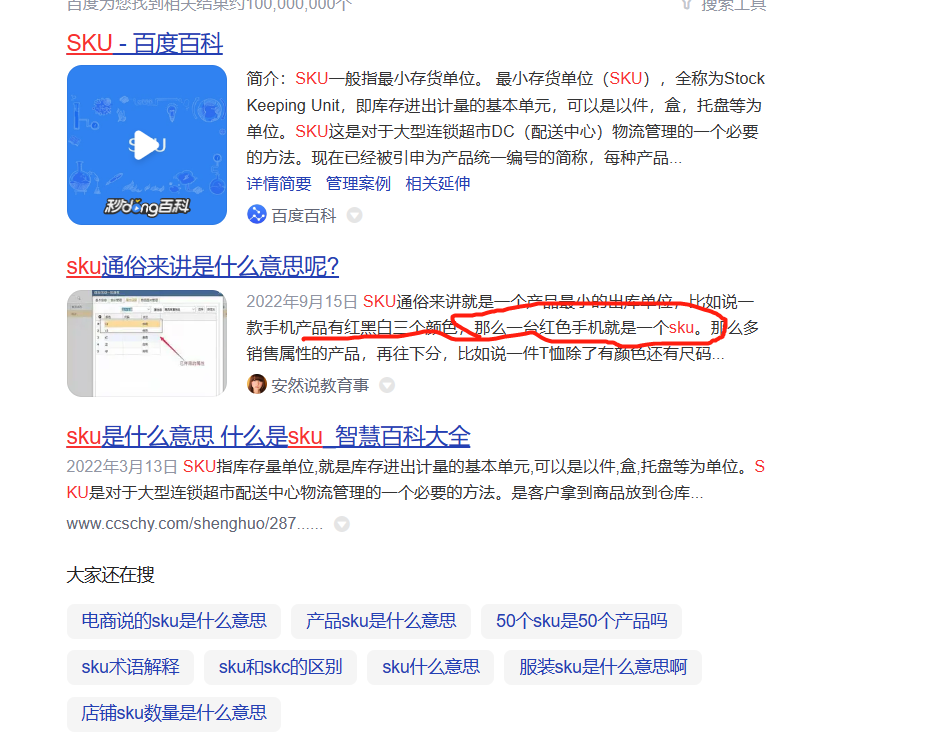Open the 相关延伸 sublink
Screen dimensions: 935x741
pyautogui.click(x=438, y=184)
